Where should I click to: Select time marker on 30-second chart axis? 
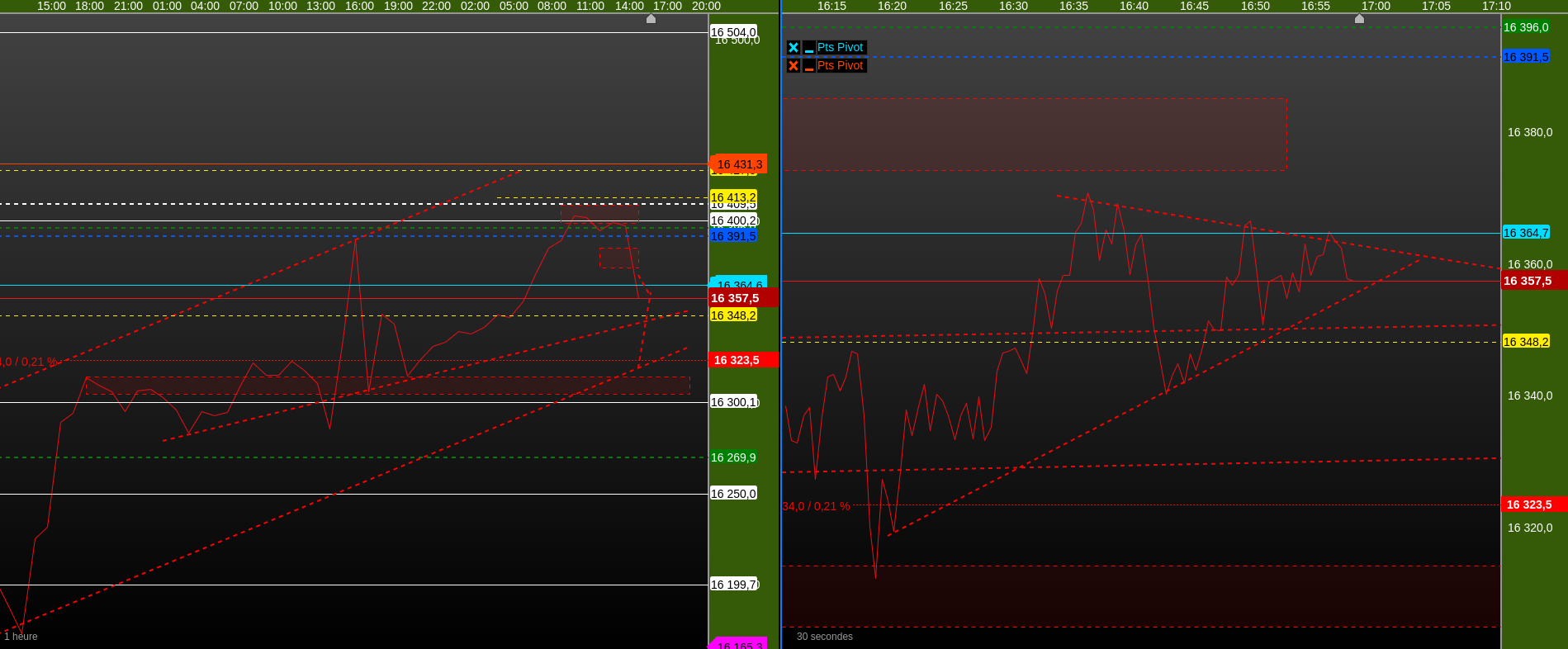point(1359,18)
